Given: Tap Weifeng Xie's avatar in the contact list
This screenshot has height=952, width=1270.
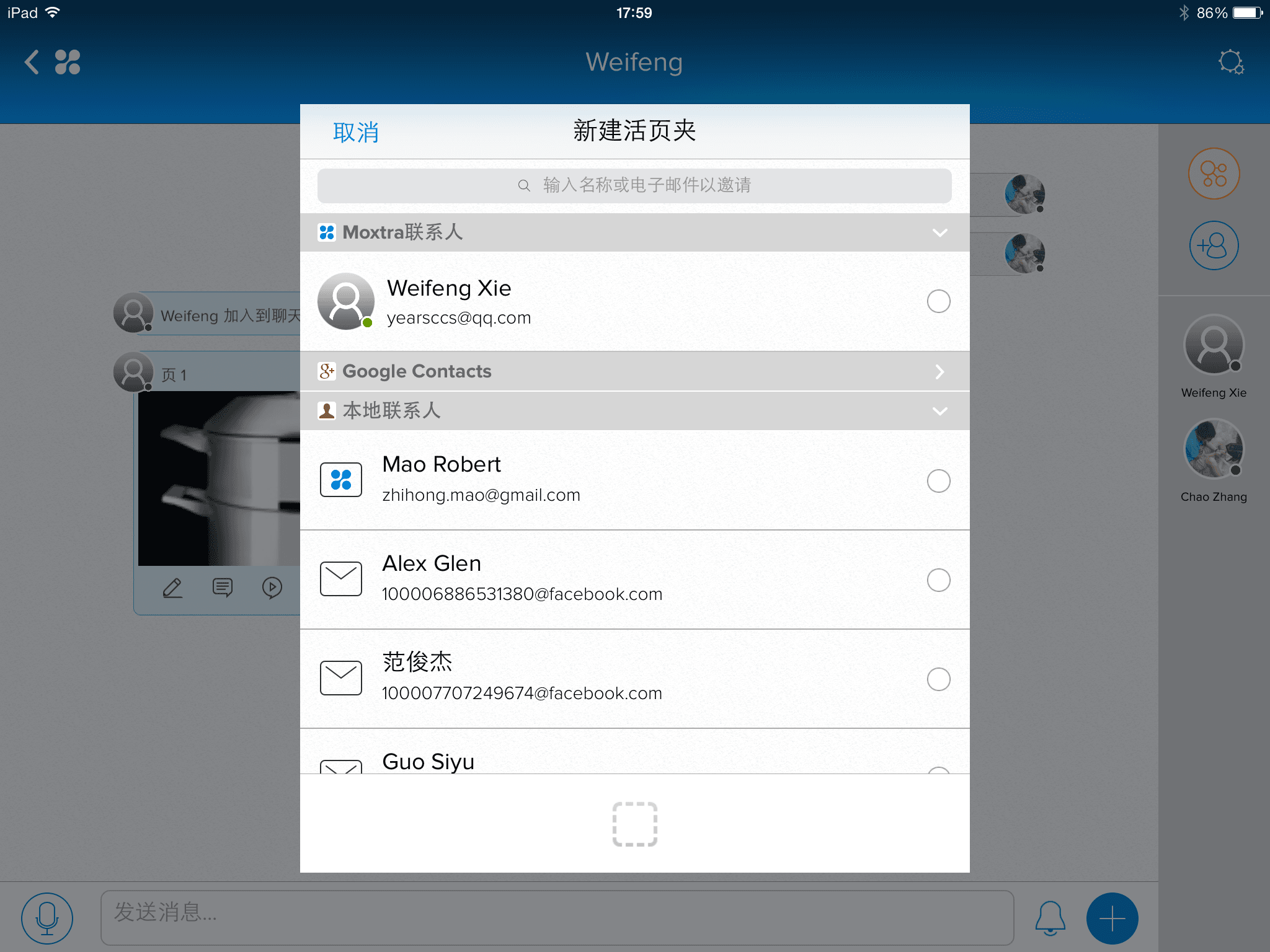Looking at the screenshot, I should pyautogui.click(x=346, y=301).
